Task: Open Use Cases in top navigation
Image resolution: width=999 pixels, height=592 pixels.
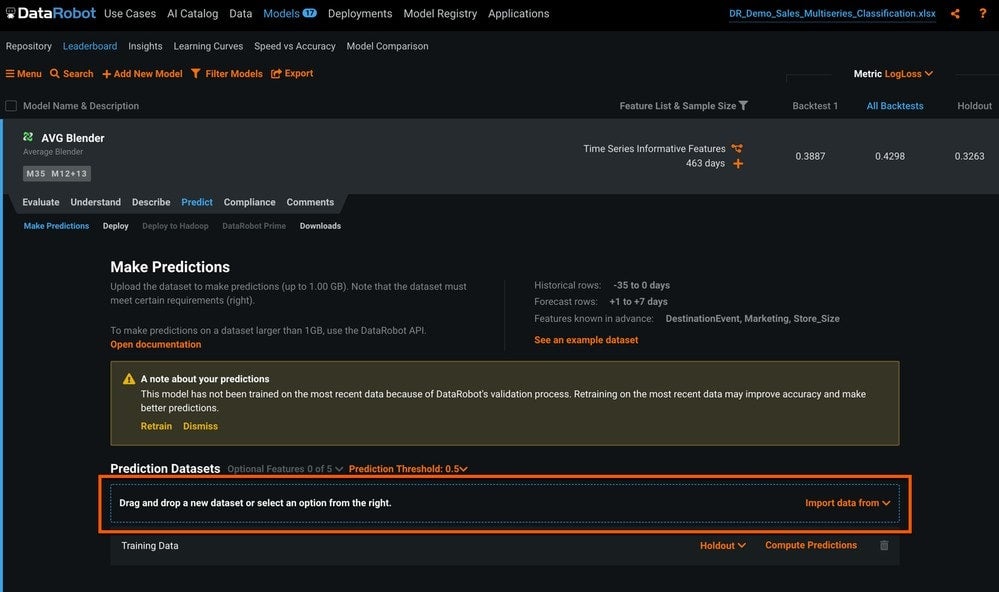Action: tap(130, 13)
